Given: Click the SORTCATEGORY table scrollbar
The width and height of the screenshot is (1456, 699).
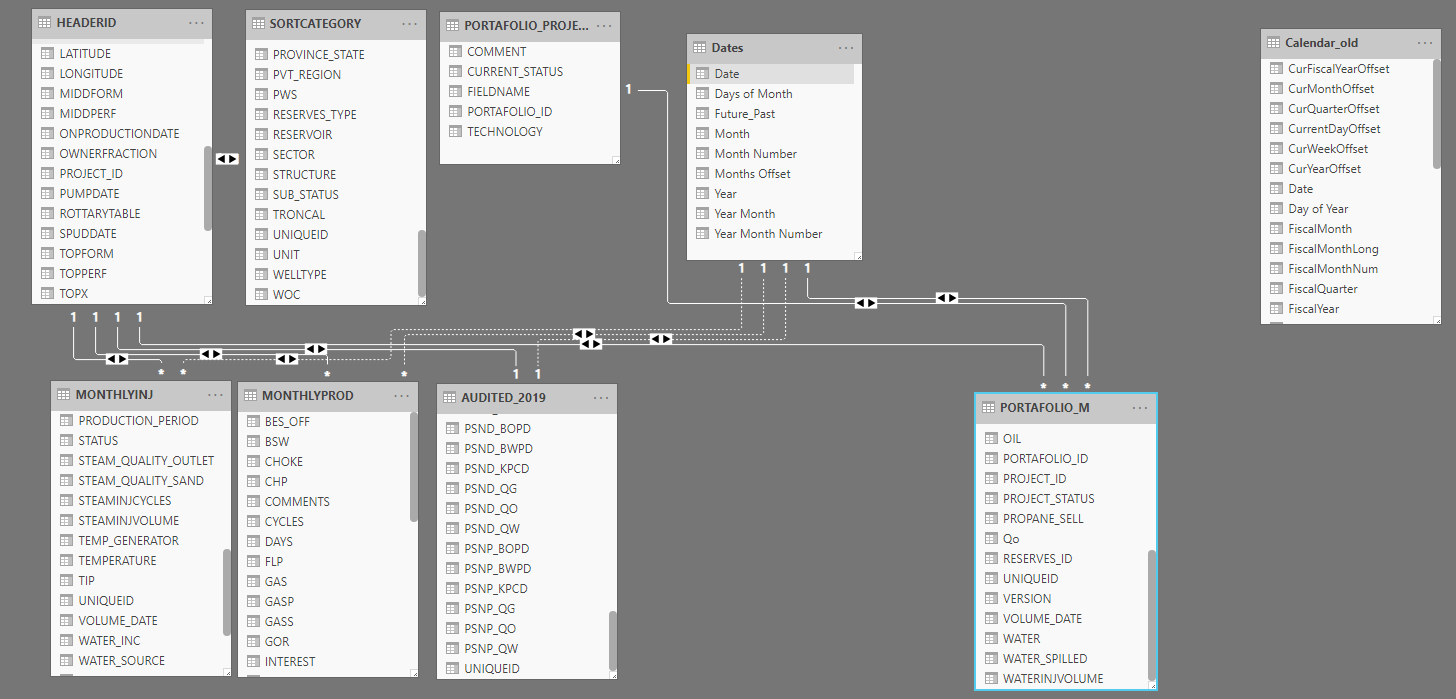Looking at the screenshot, I should point(422,262).
